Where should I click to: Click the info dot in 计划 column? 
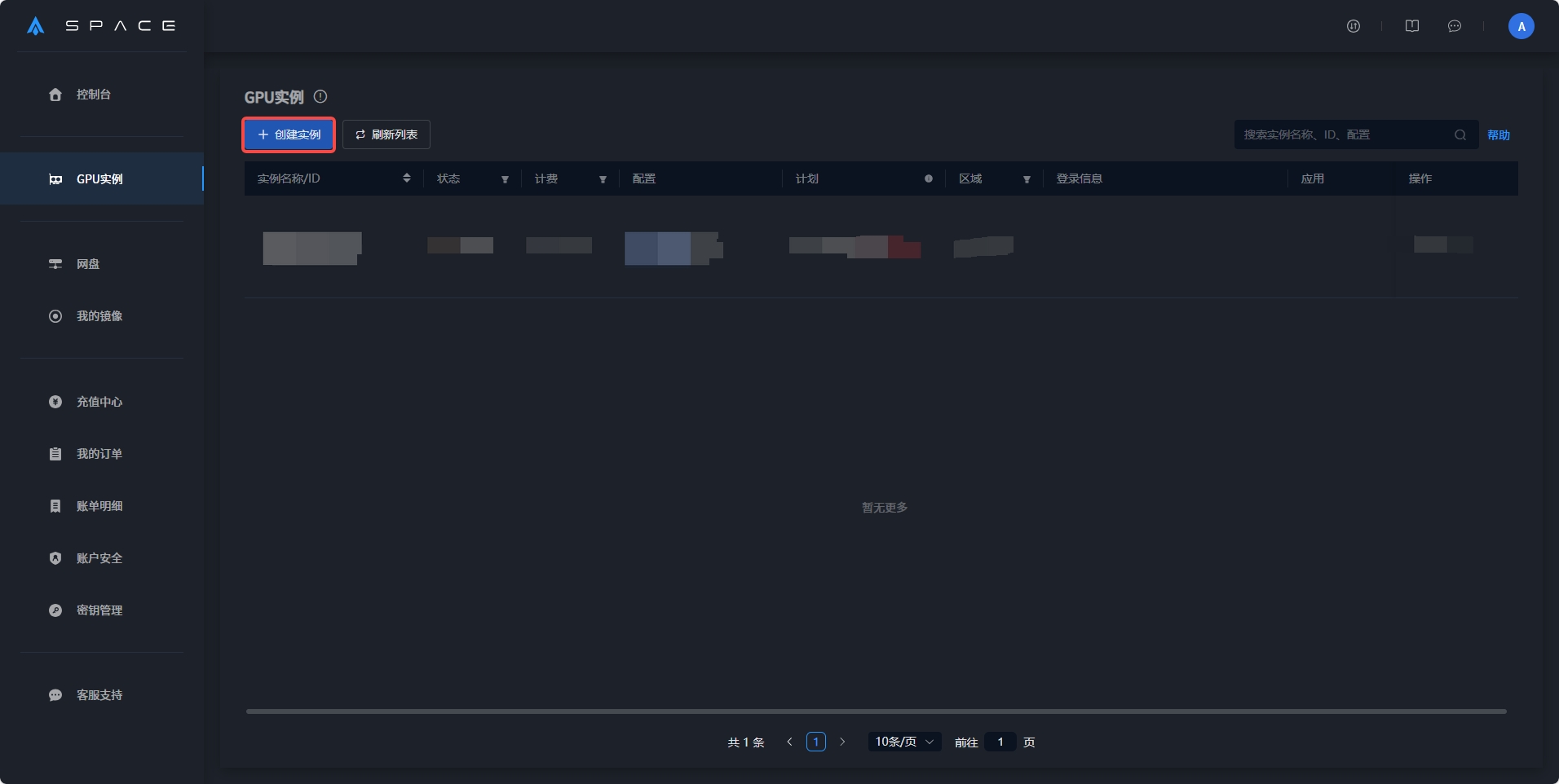[x=928, y=178]
